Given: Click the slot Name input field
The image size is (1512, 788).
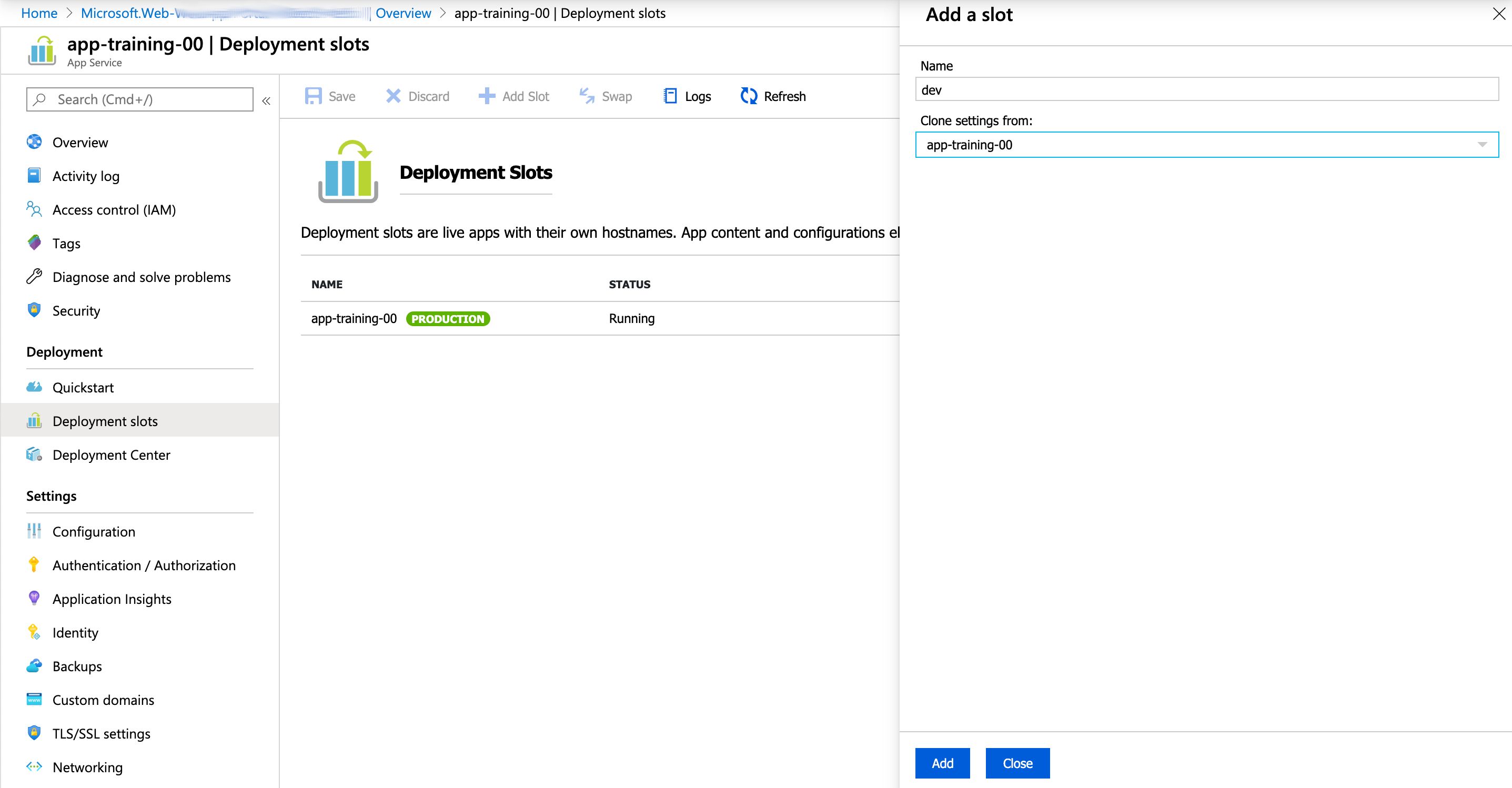Looking at the screenshot, I should [x=1206, y=90].
